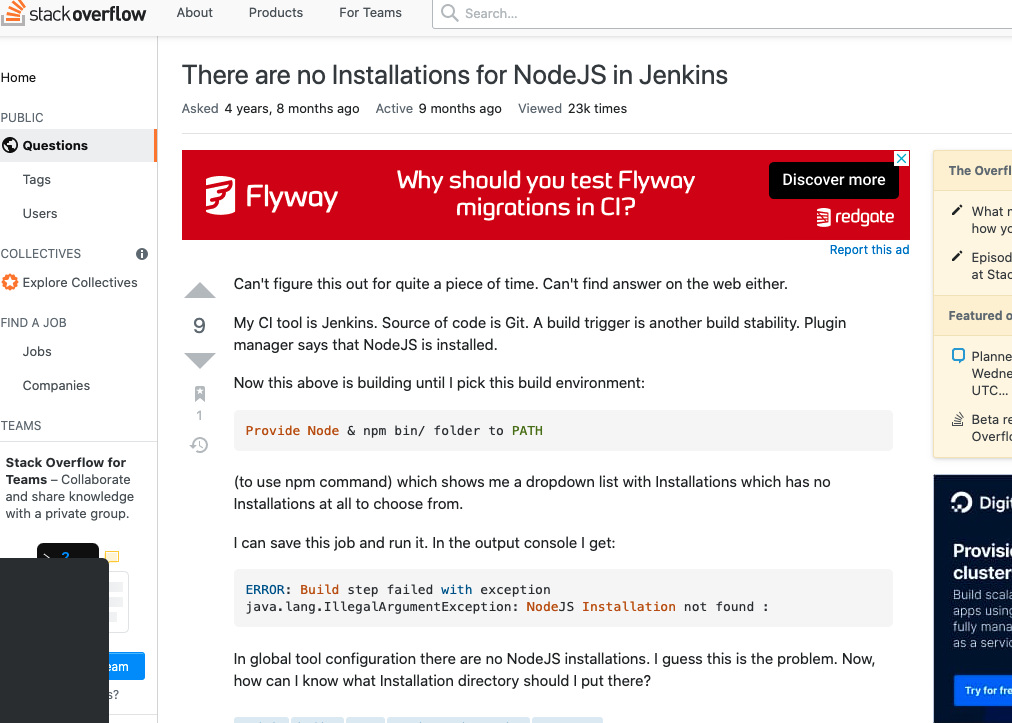The height and width of the screenshot is (723, 1012).
Task: Click the Stack Overflow logo
Action: [x=73, y=13]
